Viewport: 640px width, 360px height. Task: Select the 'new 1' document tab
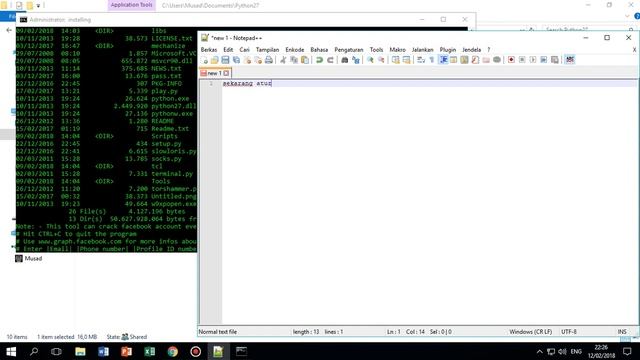[215, 73]
